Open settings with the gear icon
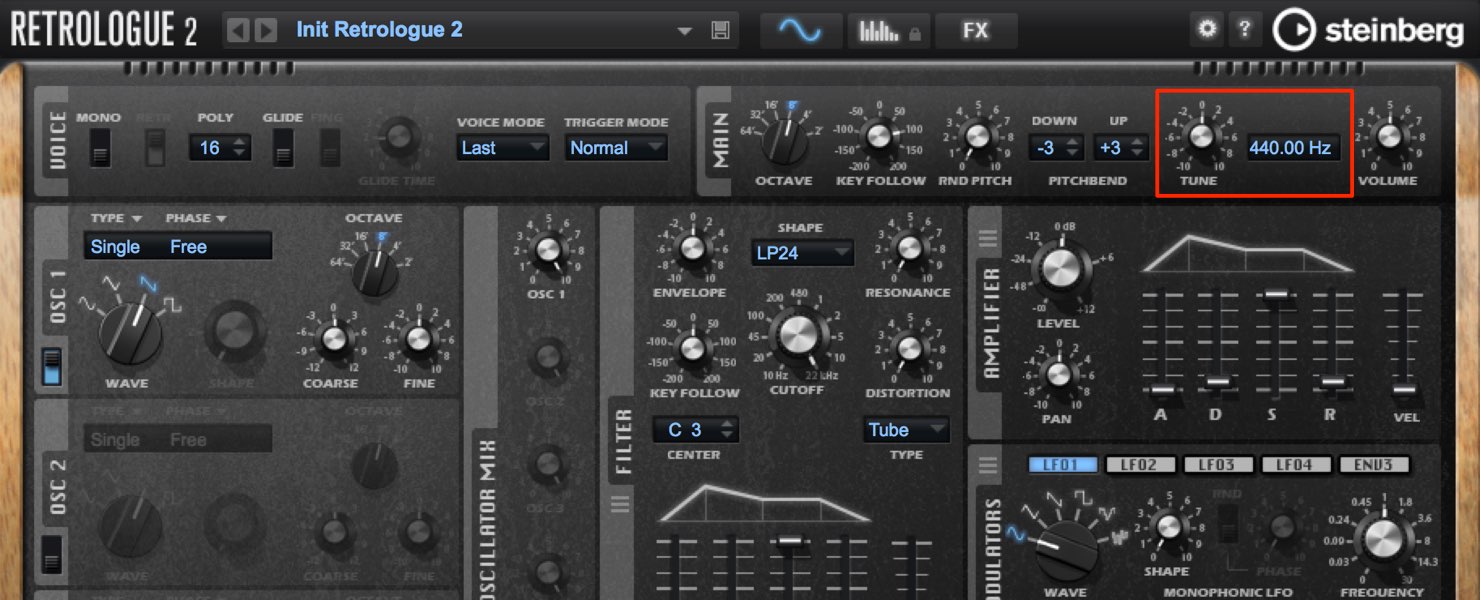This screenshot has width=1480, height=600. coord(1207,29)
